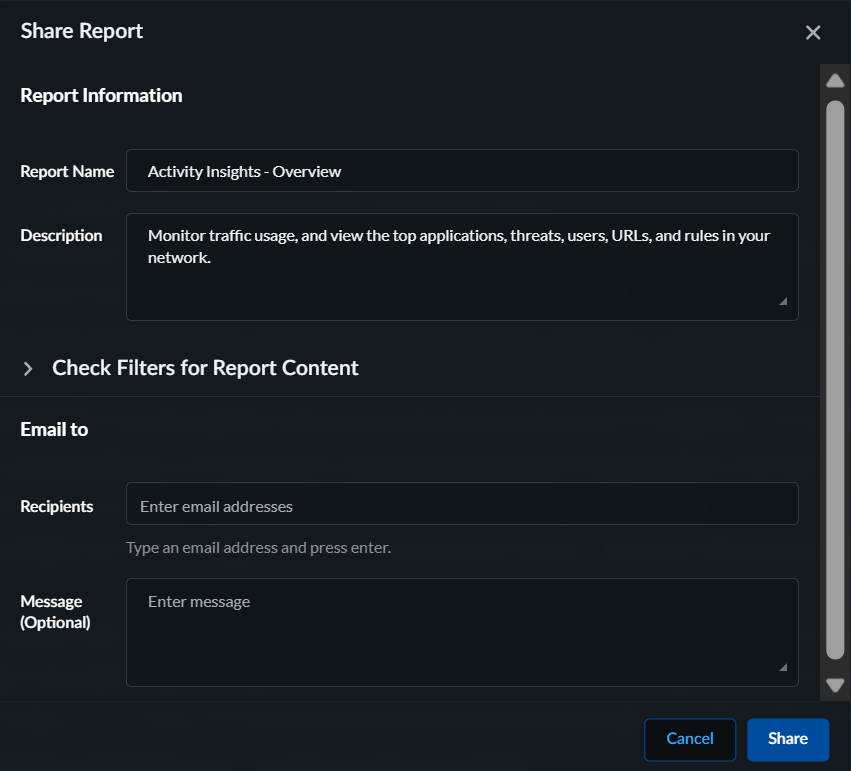Click the vertical scrollbar thumb
The image size is (851, 771).
[835, 380]
